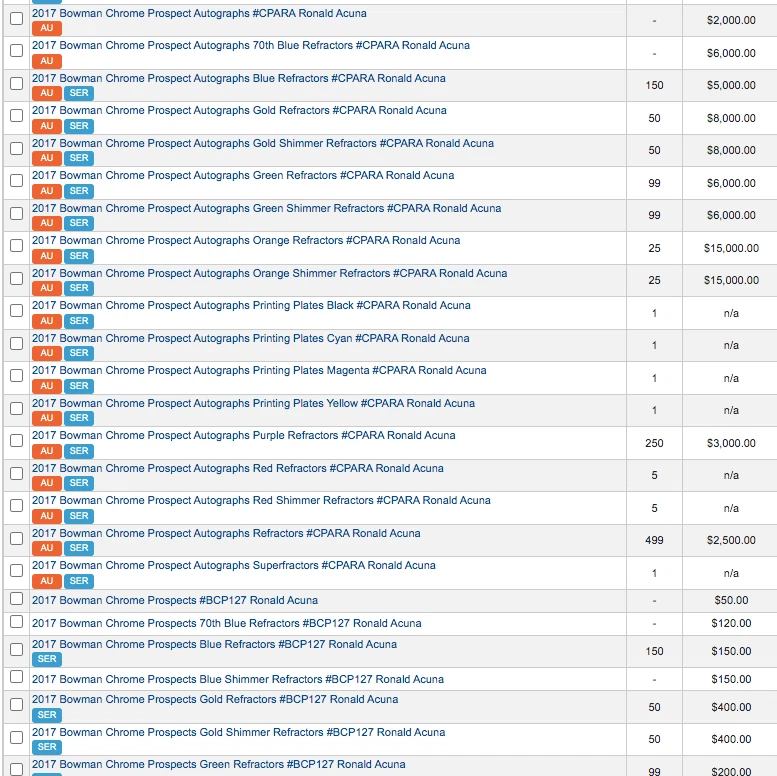Click n/a value in Superfractors row
The image size is (777, 776).
point(731,573)
